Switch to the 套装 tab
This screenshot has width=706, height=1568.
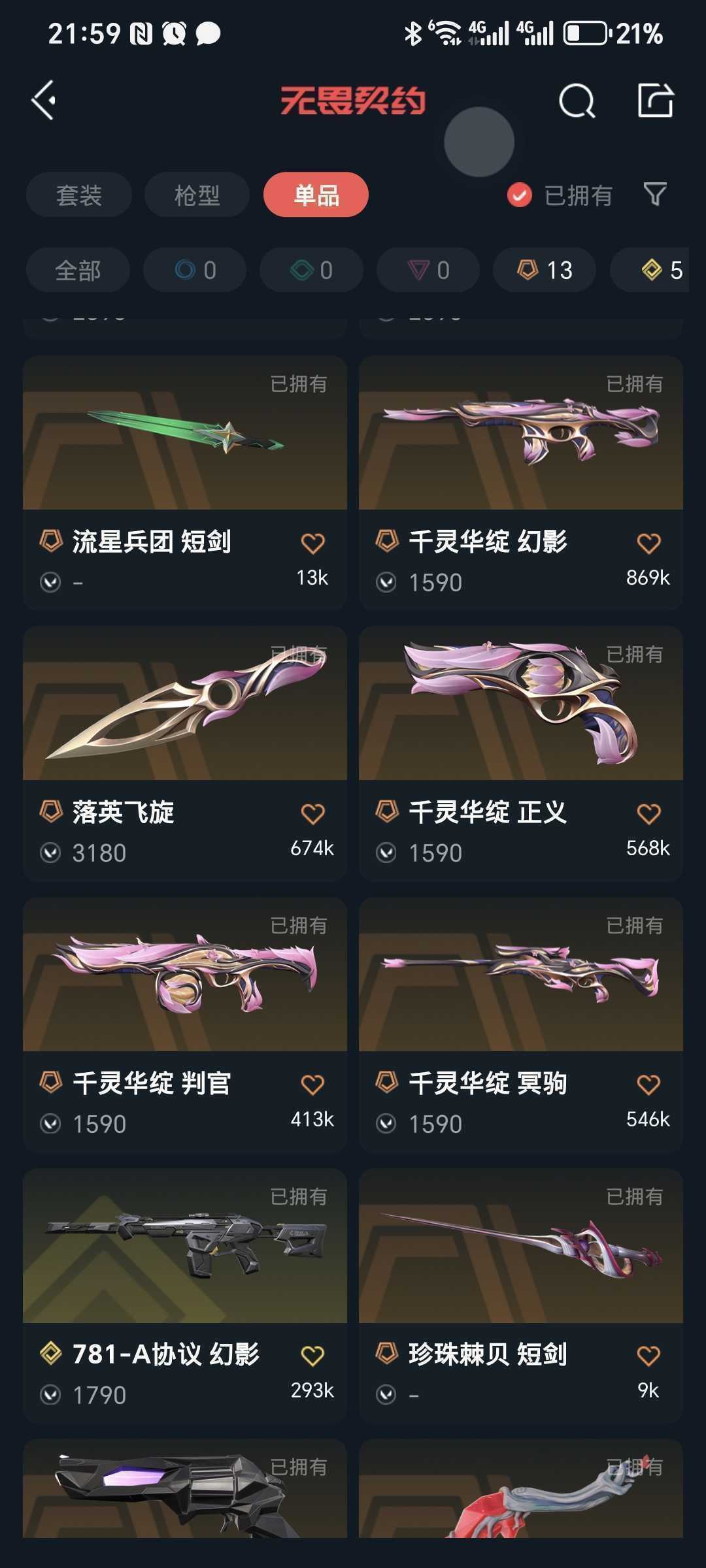(79, 195)
